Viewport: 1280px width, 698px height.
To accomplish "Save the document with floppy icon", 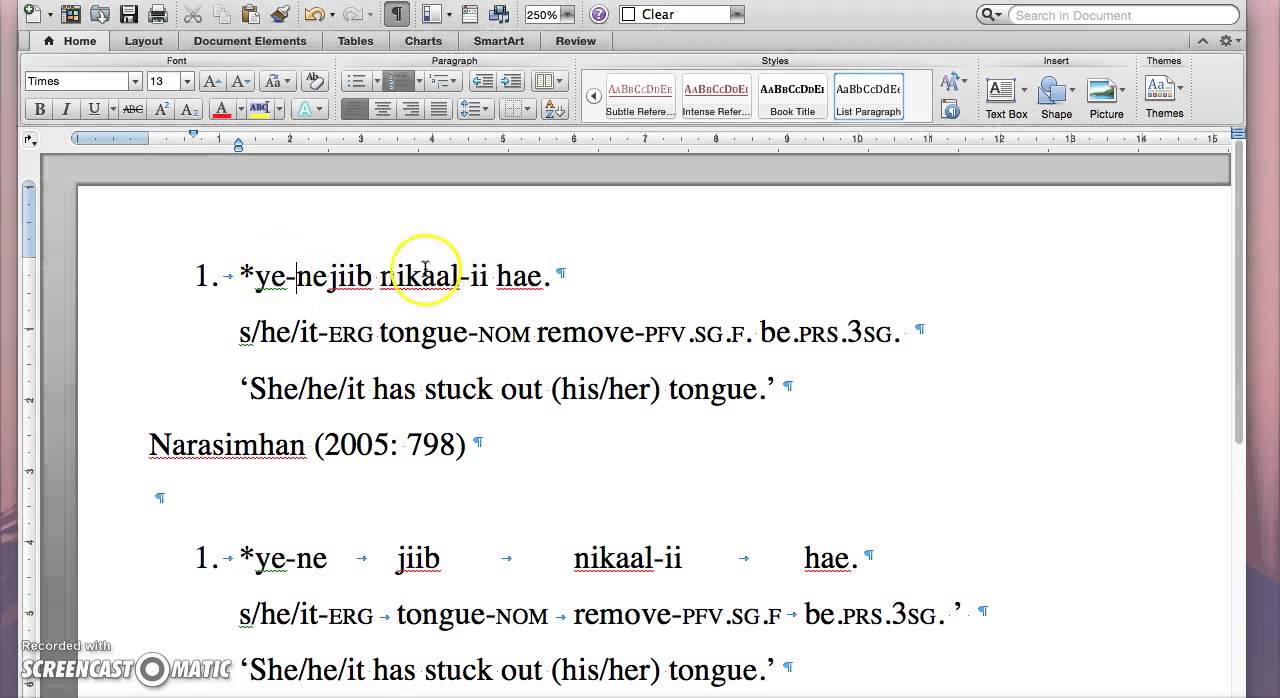I will click(x=128, y=14).
